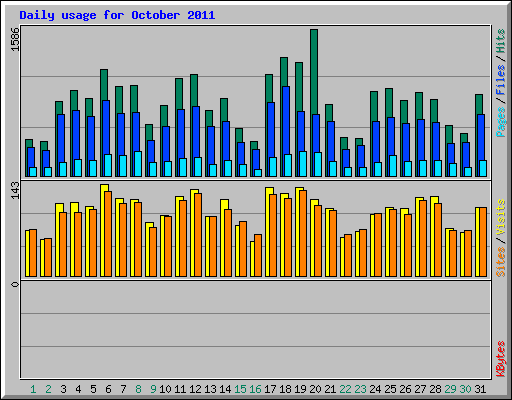Click day label '22' on the x-axis
512x400 pixels.
pyautogui.click(x=345, y=389)
